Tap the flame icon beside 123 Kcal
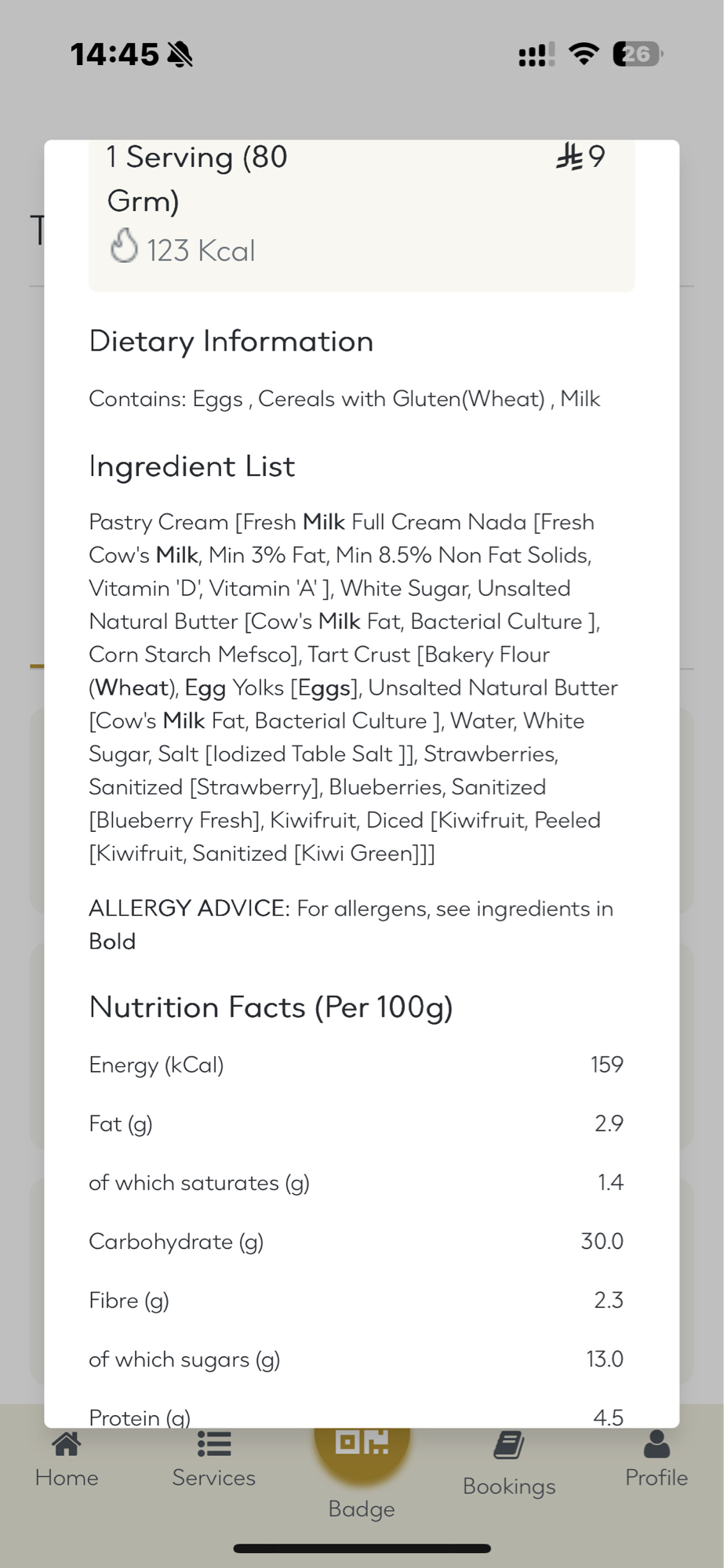The height and width of the screenshot is (1568, 724). [124, 246]
